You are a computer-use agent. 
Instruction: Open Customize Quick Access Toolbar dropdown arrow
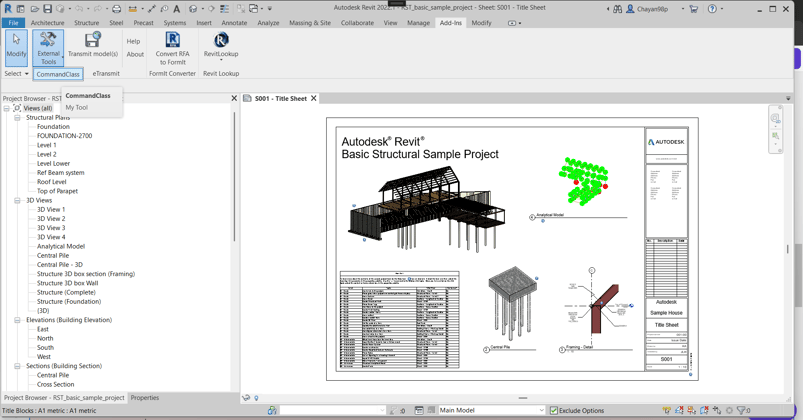pos(270,9)
